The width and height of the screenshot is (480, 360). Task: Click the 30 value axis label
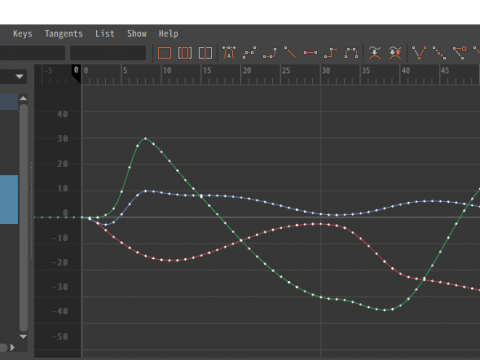[x=63, y=139]
